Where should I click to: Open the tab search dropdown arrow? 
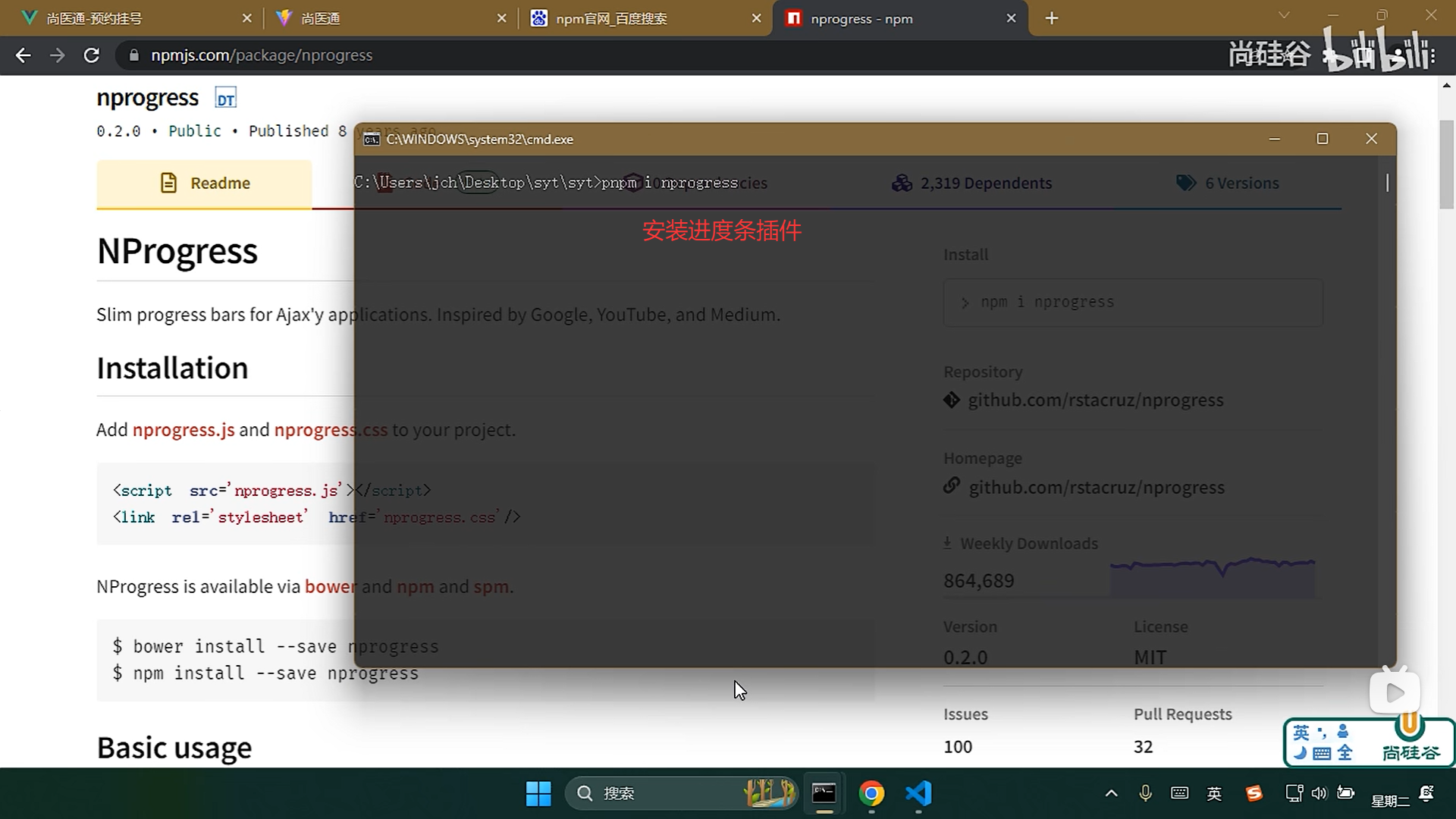[x=1283, y=15]
